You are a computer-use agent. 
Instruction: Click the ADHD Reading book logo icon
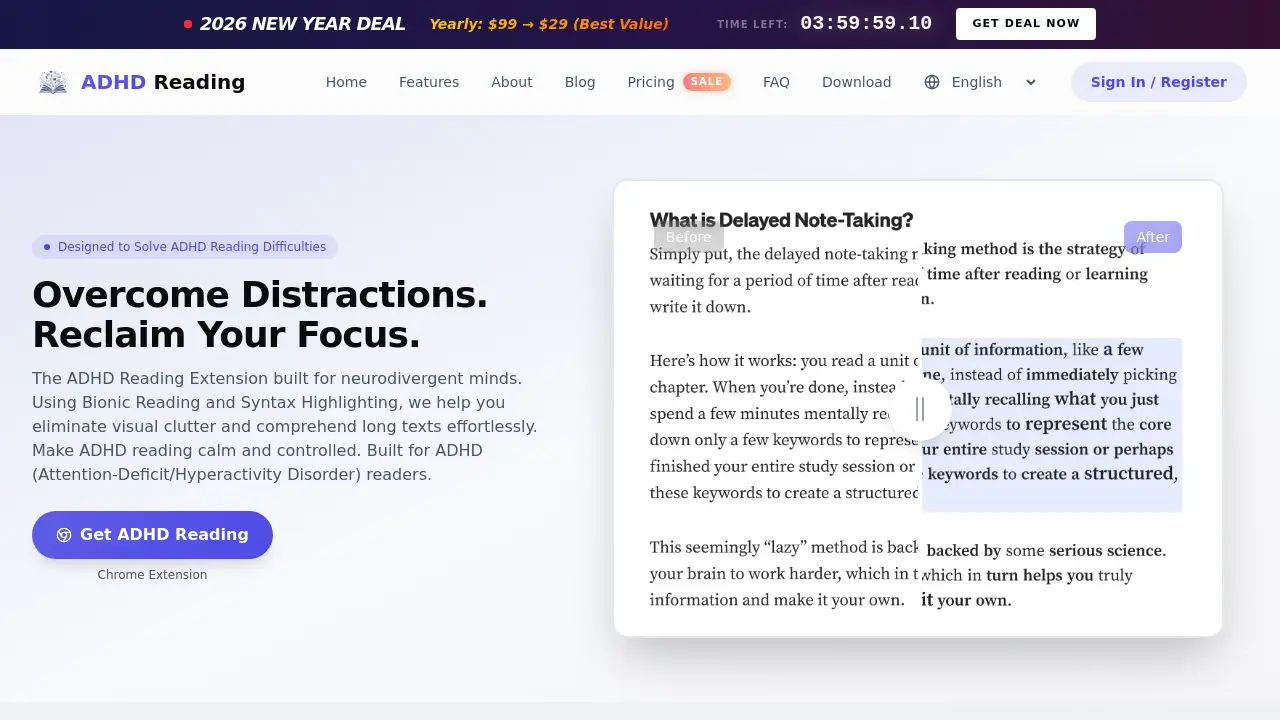53,82
